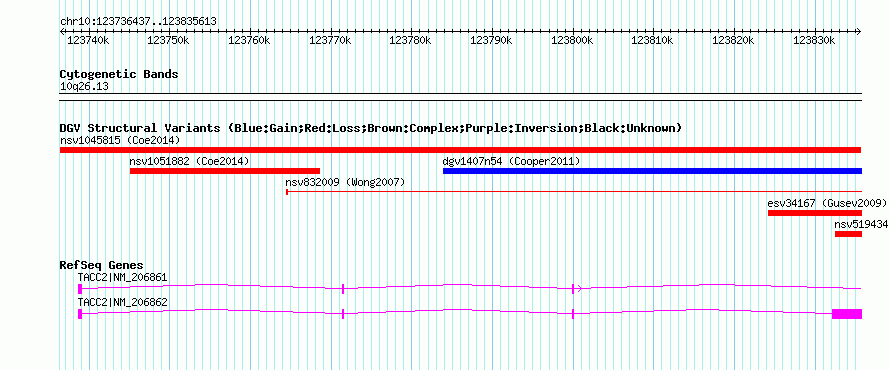Open the nsv1045815 (Coe2014) label
This screenshot has width=890, height=370.
point(120,140)
